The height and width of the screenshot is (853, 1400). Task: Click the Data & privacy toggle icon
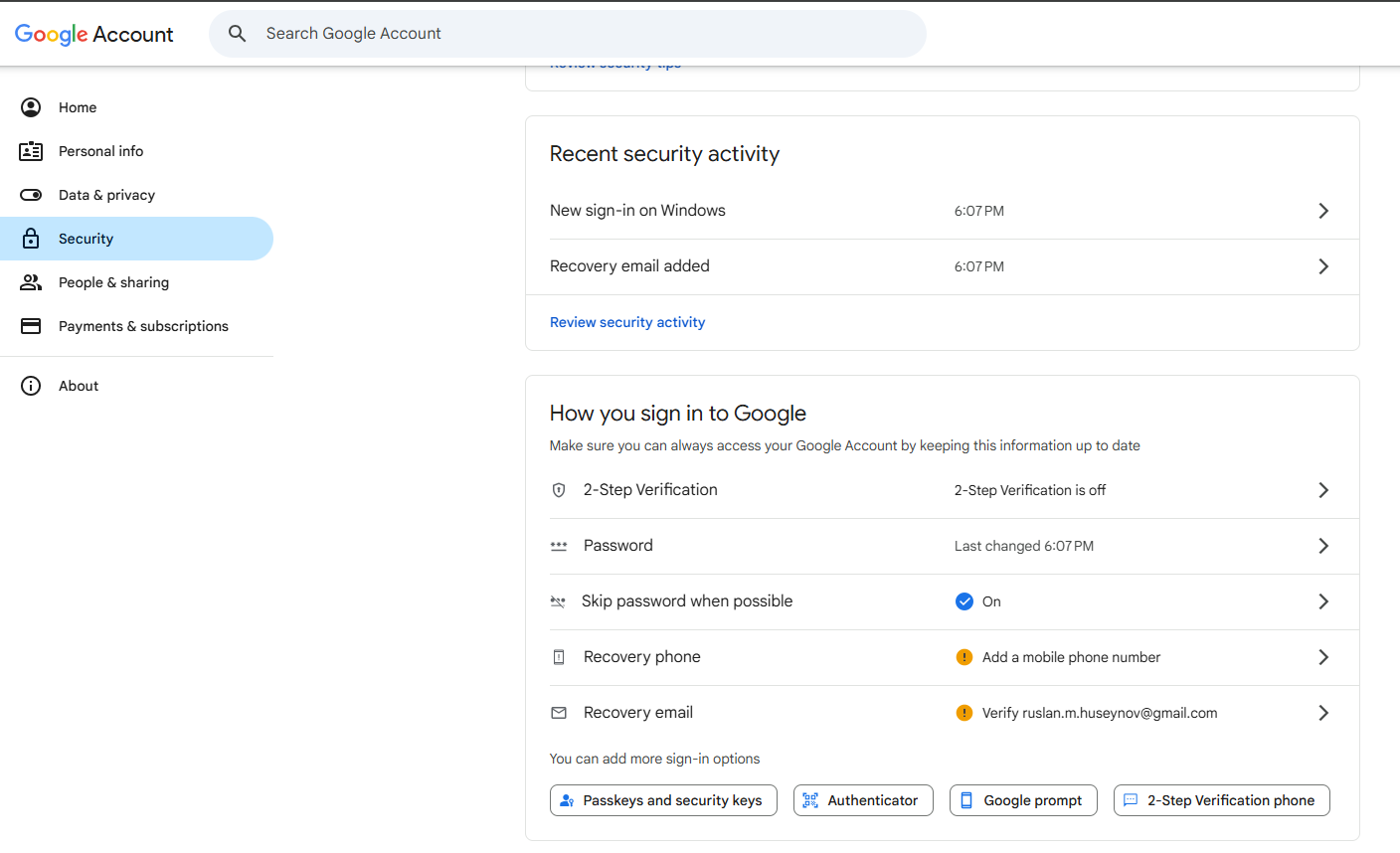click(31, 195)
